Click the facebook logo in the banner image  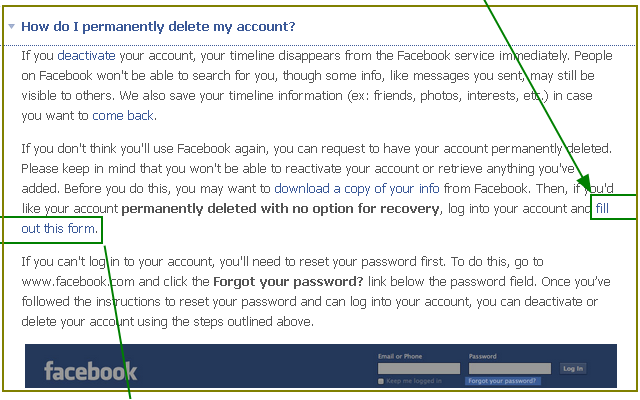[91, 371]
